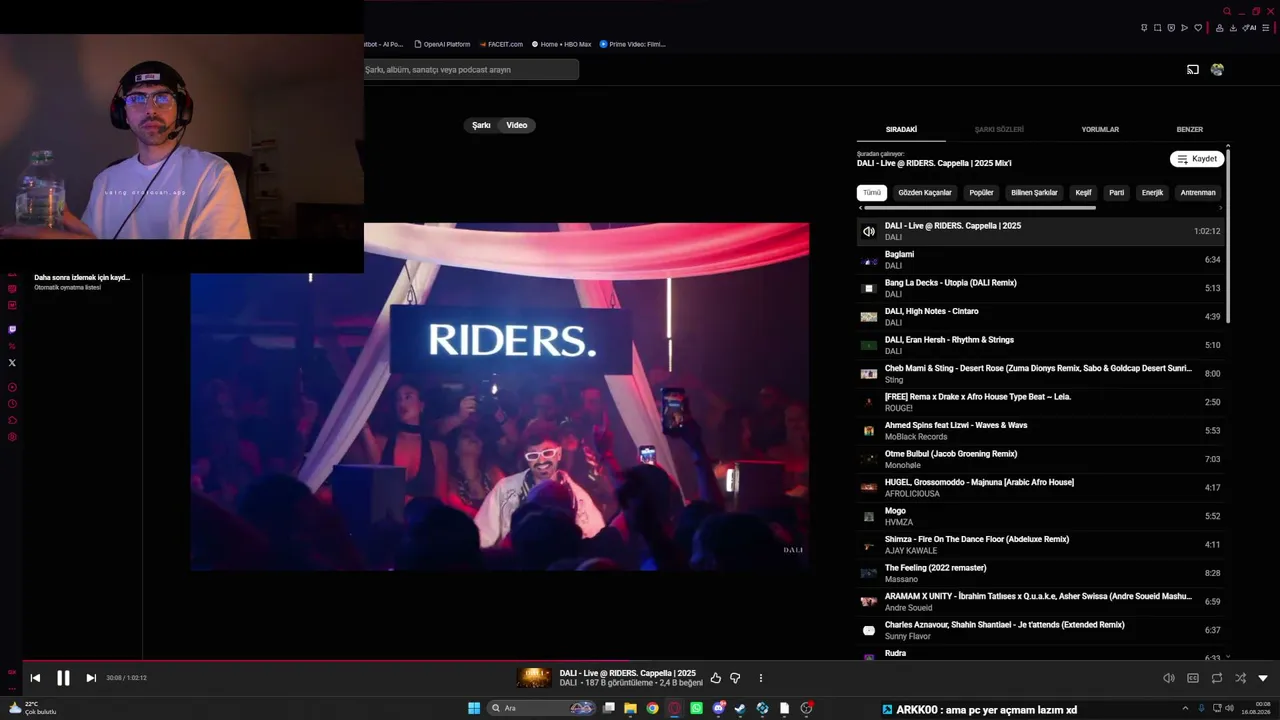This screenshot has height=720, width=1280.
Task: Play DALI, Eran Hersh - Rhythm & Strings
Action: click(1040, 345)
